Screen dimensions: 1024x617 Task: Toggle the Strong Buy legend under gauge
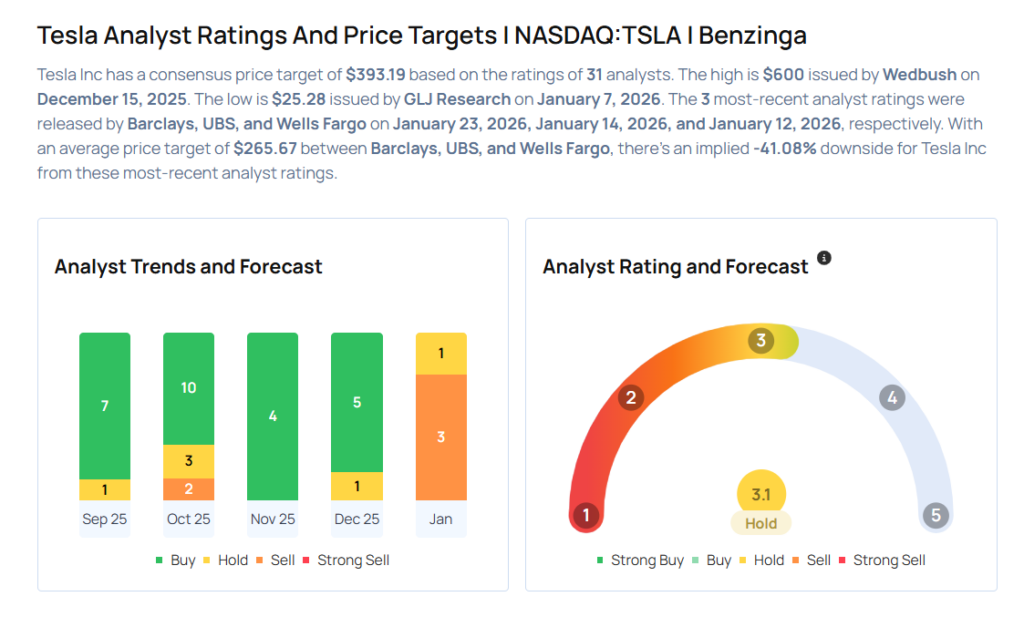point(641,560)
